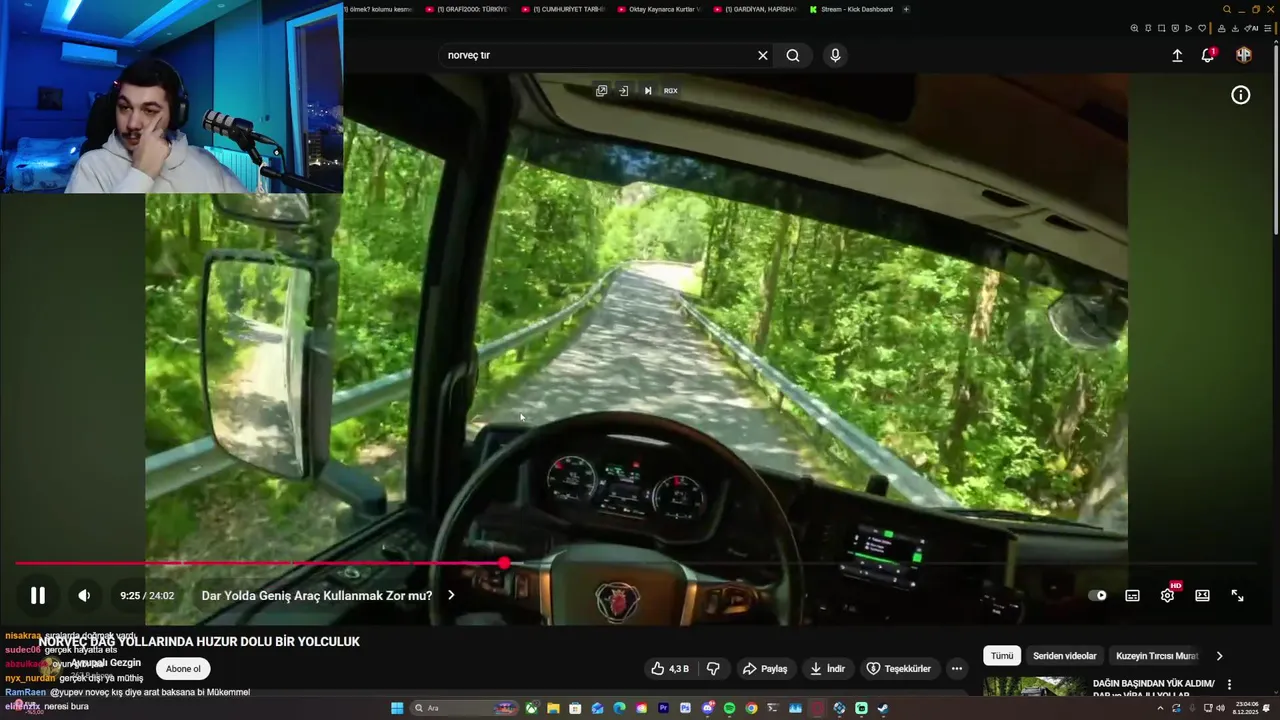Screen dimensions: 1280x720
Task: Click the pop-out overlay icon
Action: (601, 91)
